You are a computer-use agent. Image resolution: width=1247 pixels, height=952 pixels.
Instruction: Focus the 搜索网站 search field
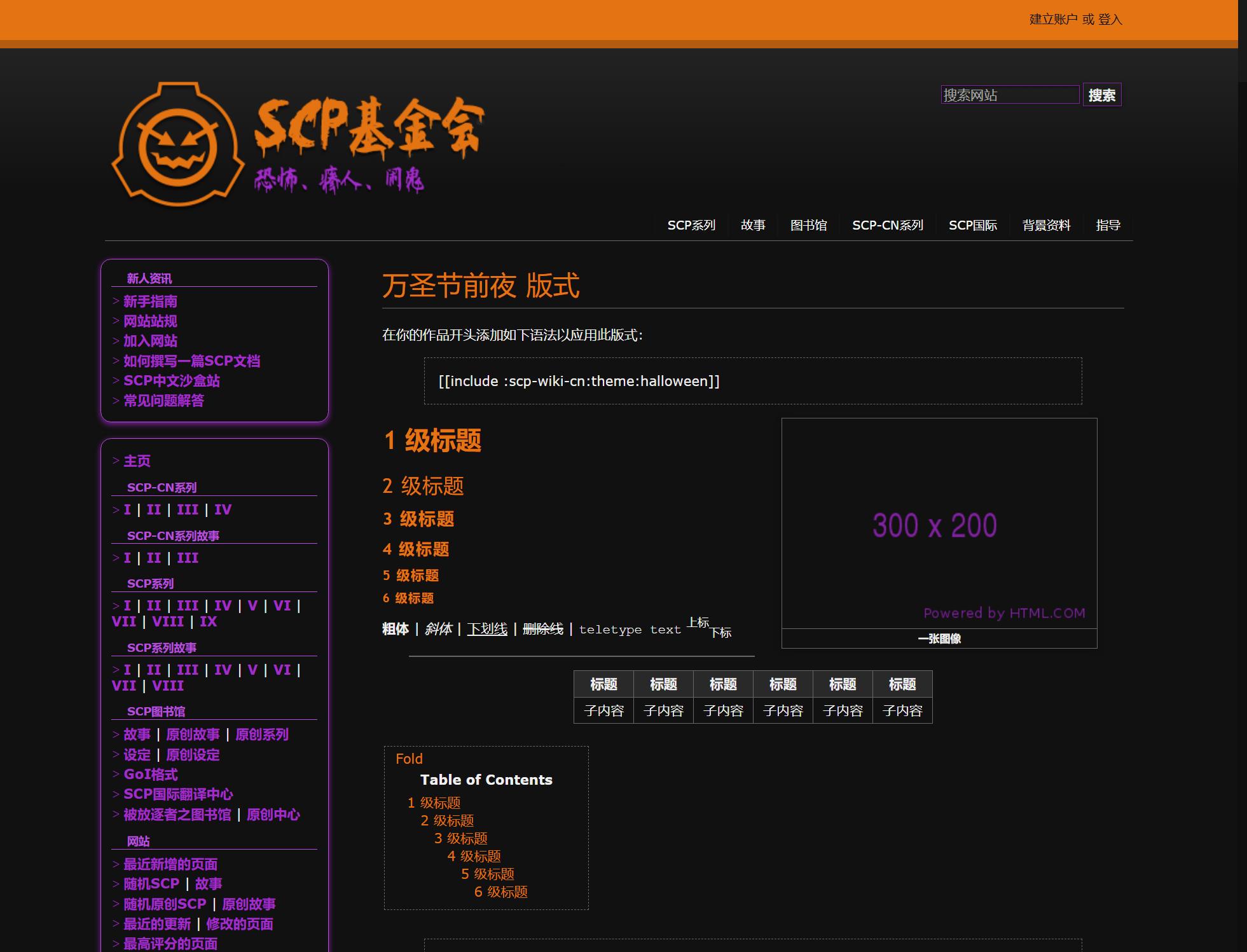[x=1009, y=95]
